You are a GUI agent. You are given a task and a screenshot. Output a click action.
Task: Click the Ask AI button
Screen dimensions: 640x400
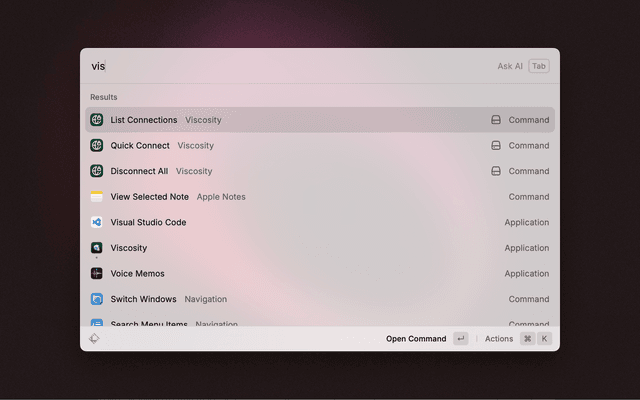[510, 66]
